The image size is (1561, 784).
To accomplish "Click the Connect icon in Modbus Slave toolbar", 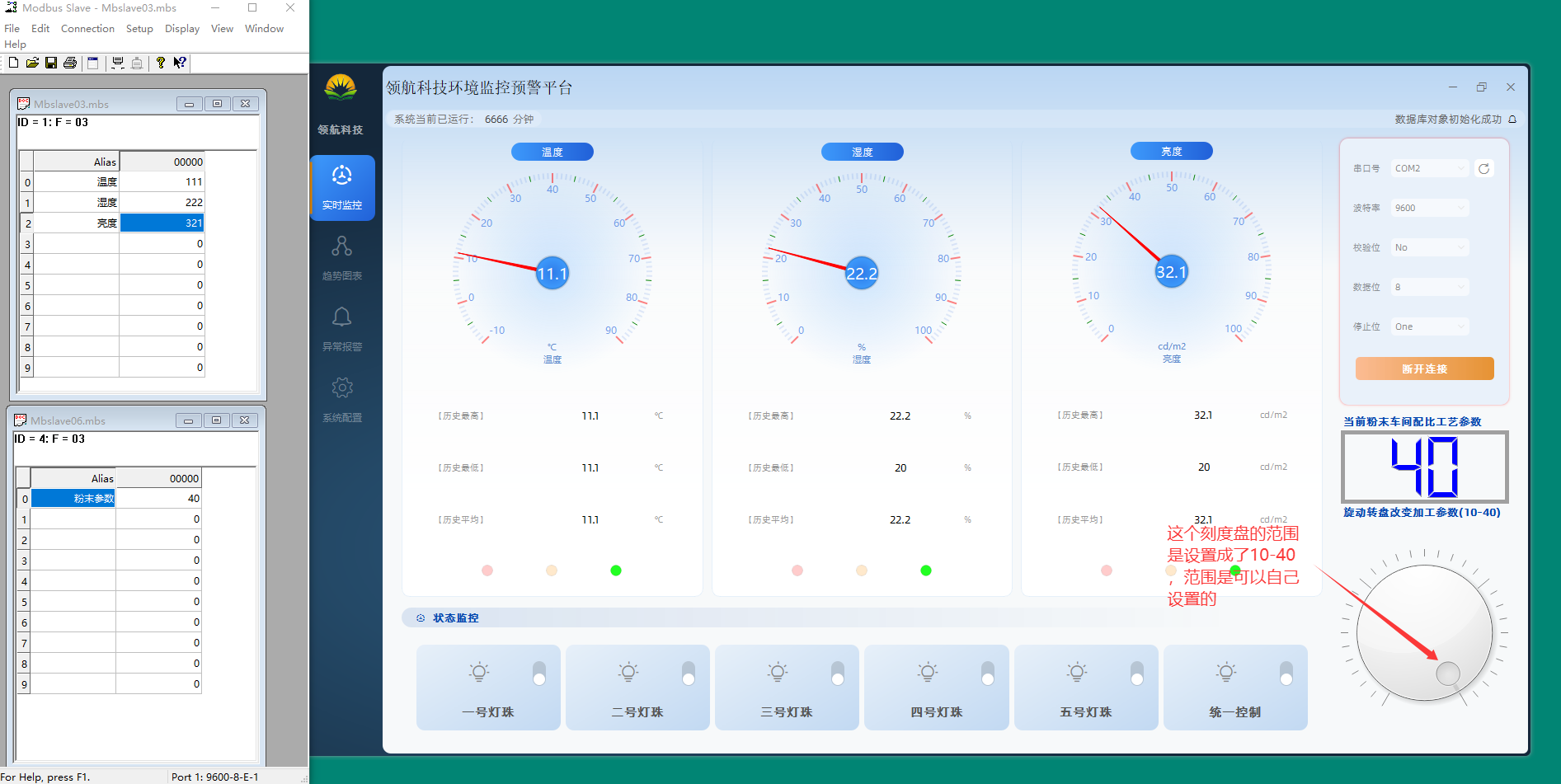I will coord(118,63).
